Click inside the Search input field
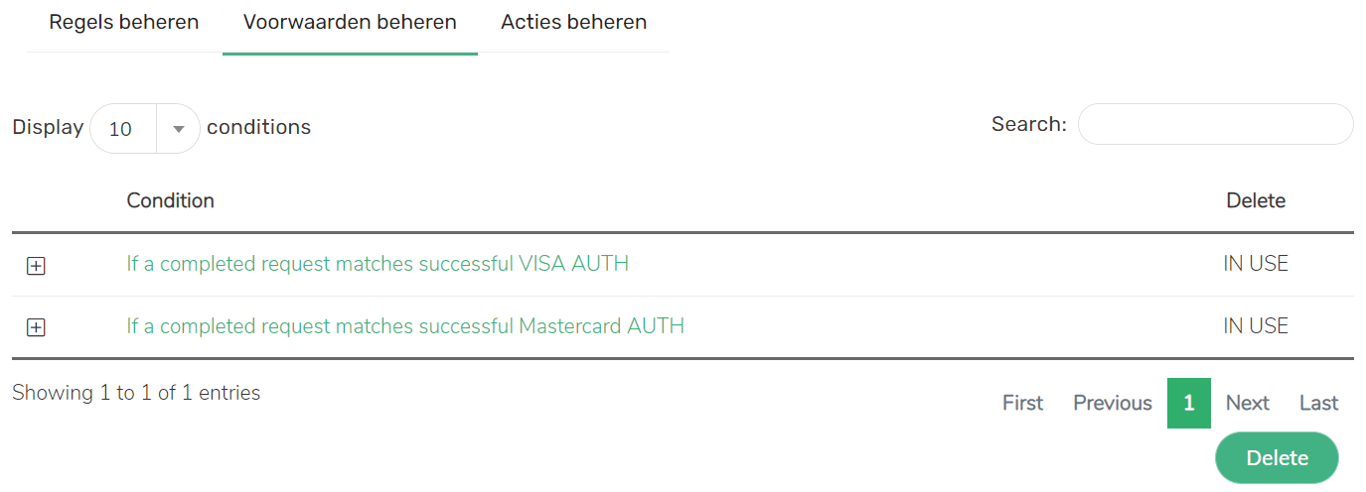1366x492 pixels. pos(1214,124)
